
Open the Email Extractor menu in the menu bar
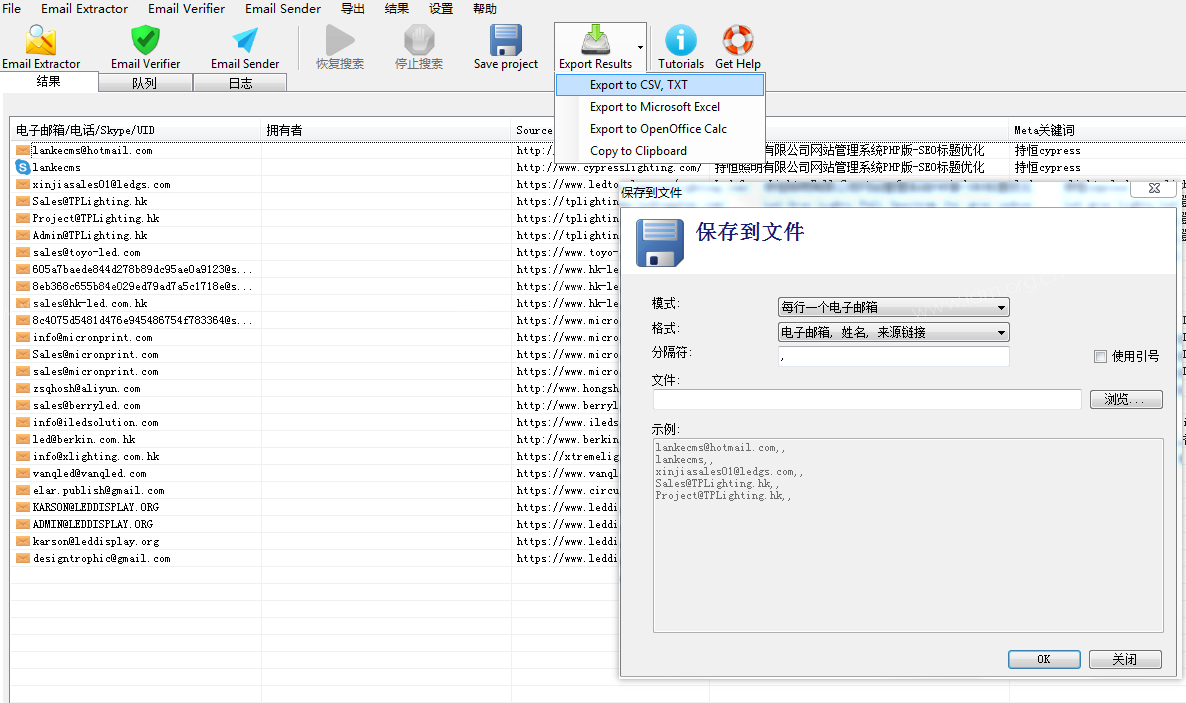click(84, 8)
